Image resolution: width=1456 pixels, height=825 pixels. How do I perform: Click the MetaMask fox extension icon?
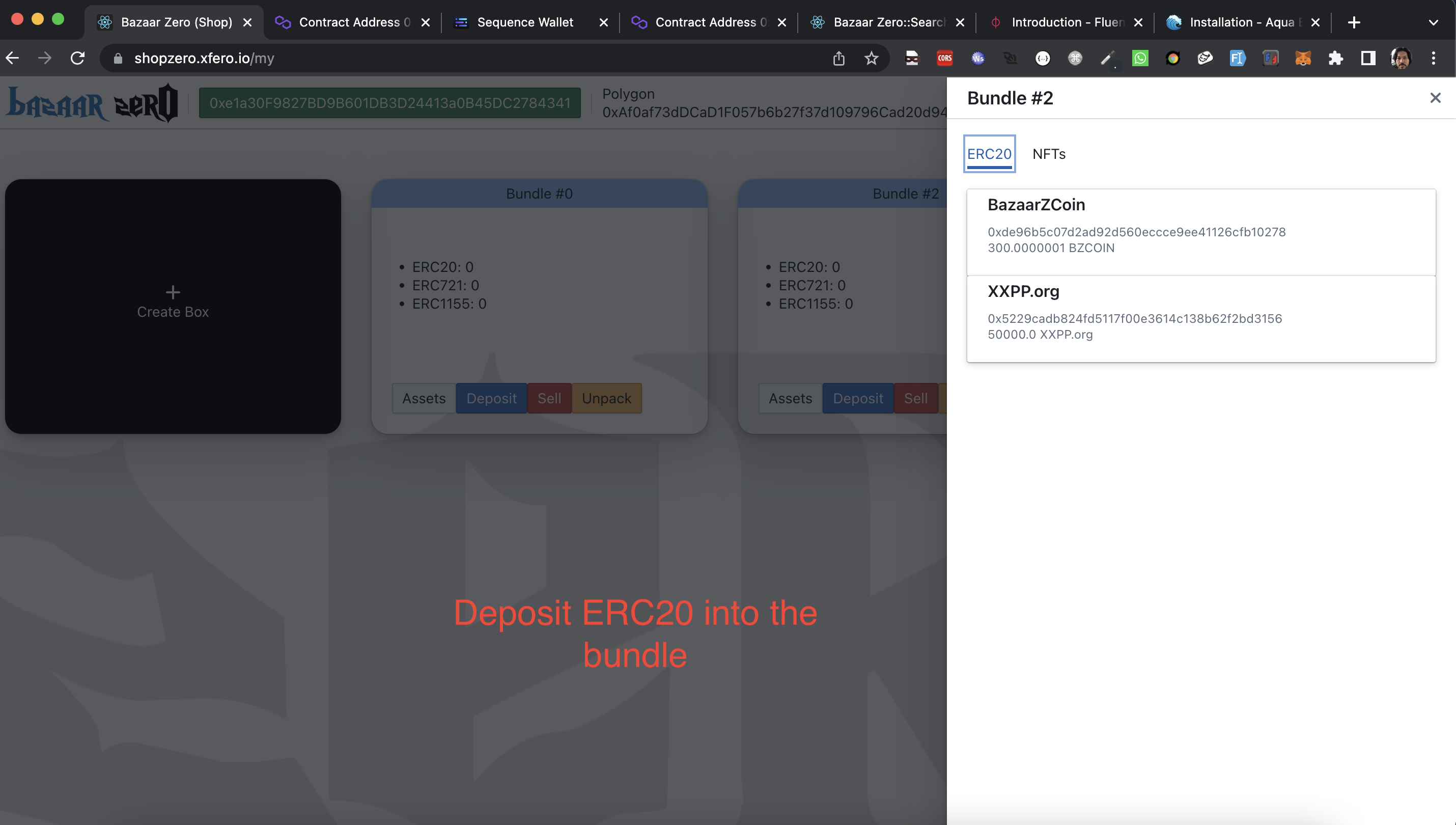click(1303, 58)
